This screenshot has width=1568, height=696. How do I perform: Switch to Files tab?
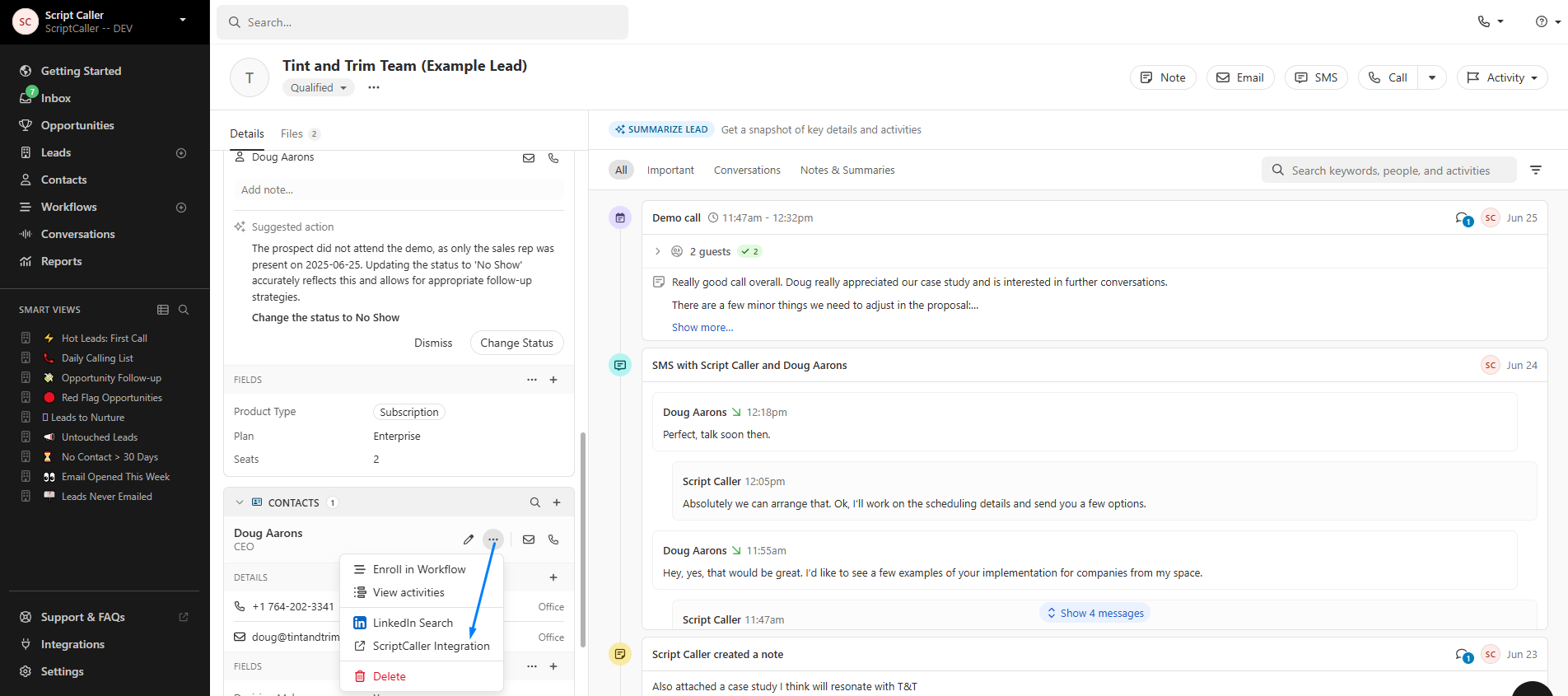300,133
